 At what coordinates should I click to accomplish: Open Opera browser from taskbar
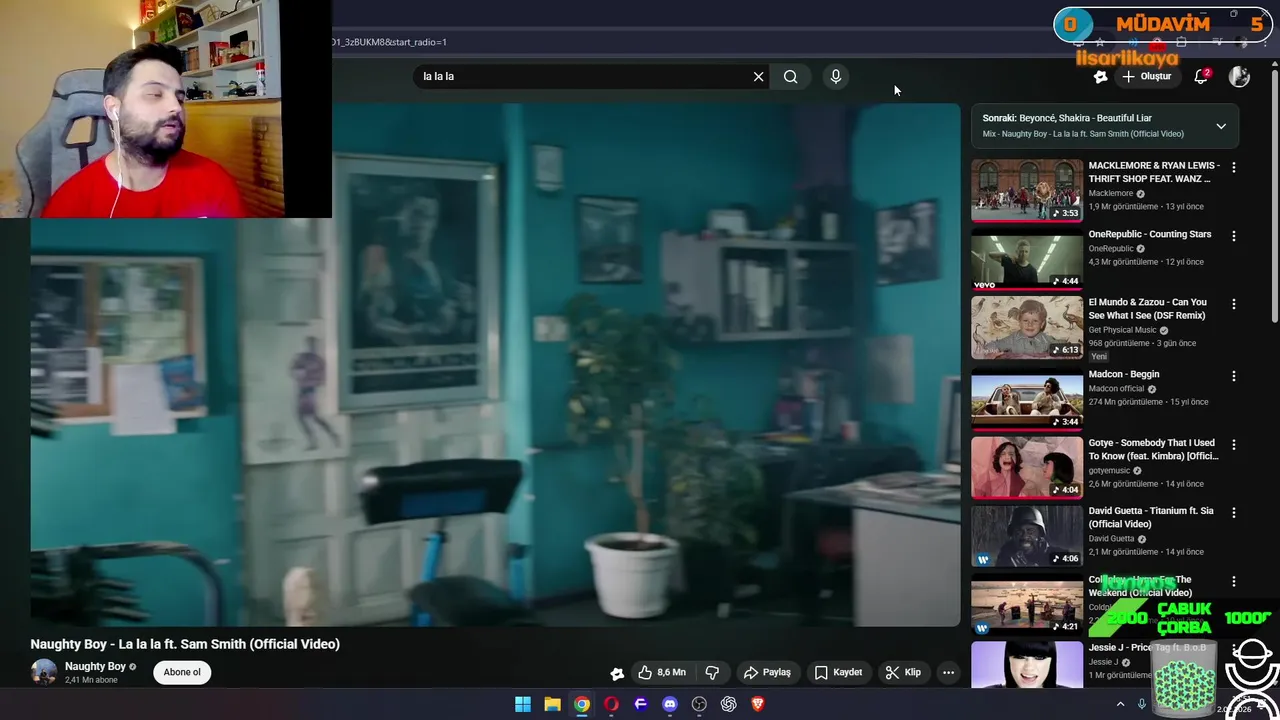coord(611,704)
